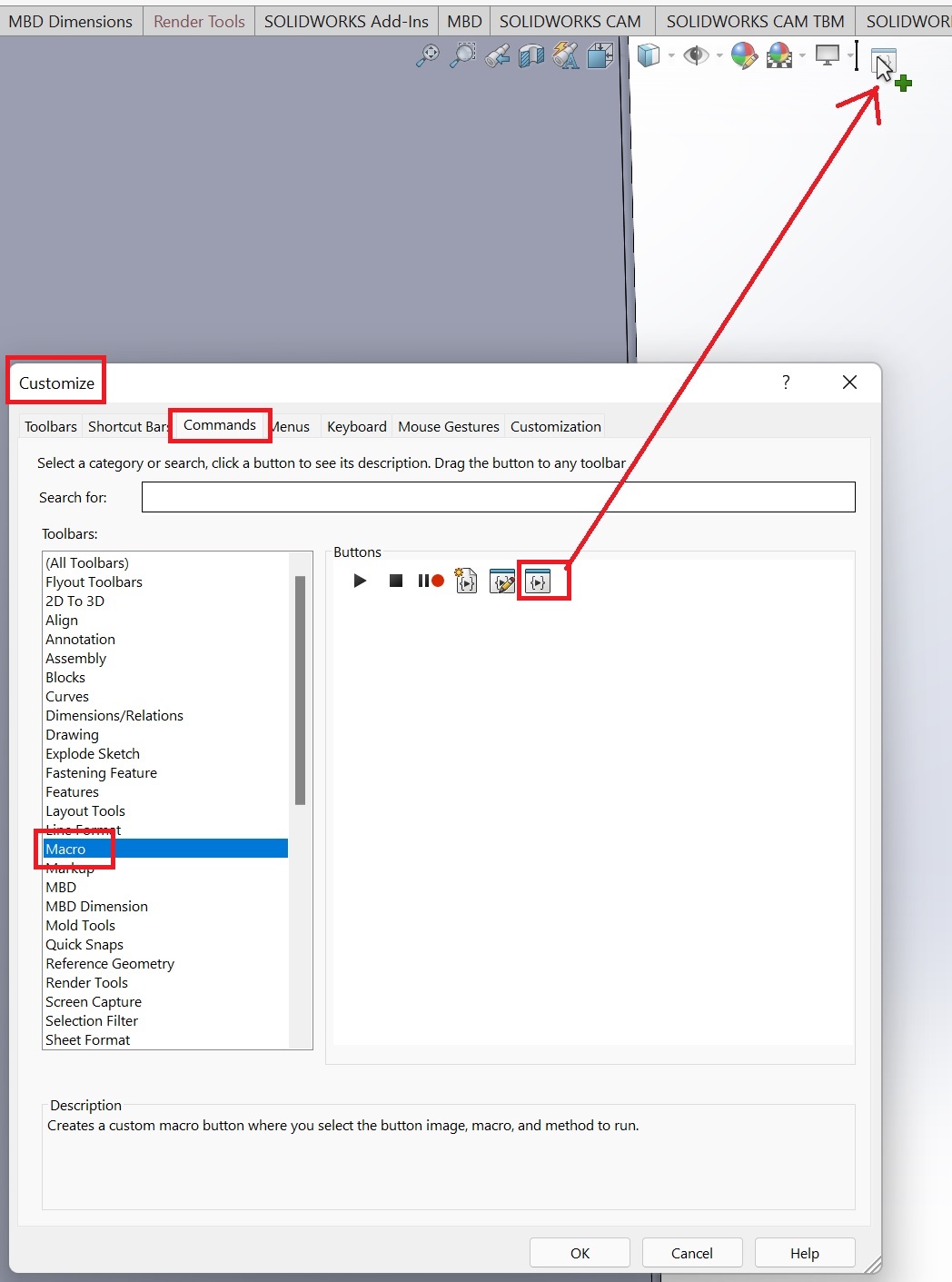This screenshot has width=952, height=1282.
Task: Open MBD ribbon tab
Action: 464,21
